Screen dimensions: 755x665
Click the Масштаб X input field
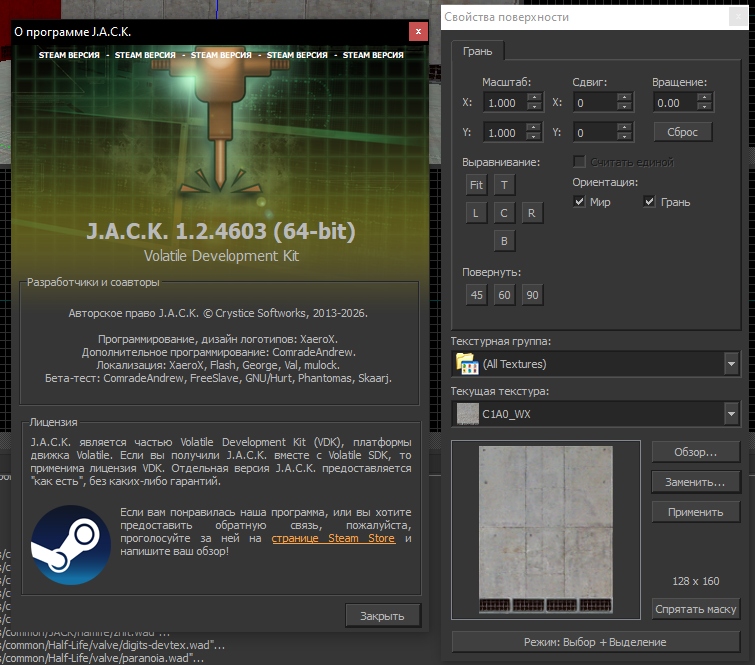(x=505, y=103)
